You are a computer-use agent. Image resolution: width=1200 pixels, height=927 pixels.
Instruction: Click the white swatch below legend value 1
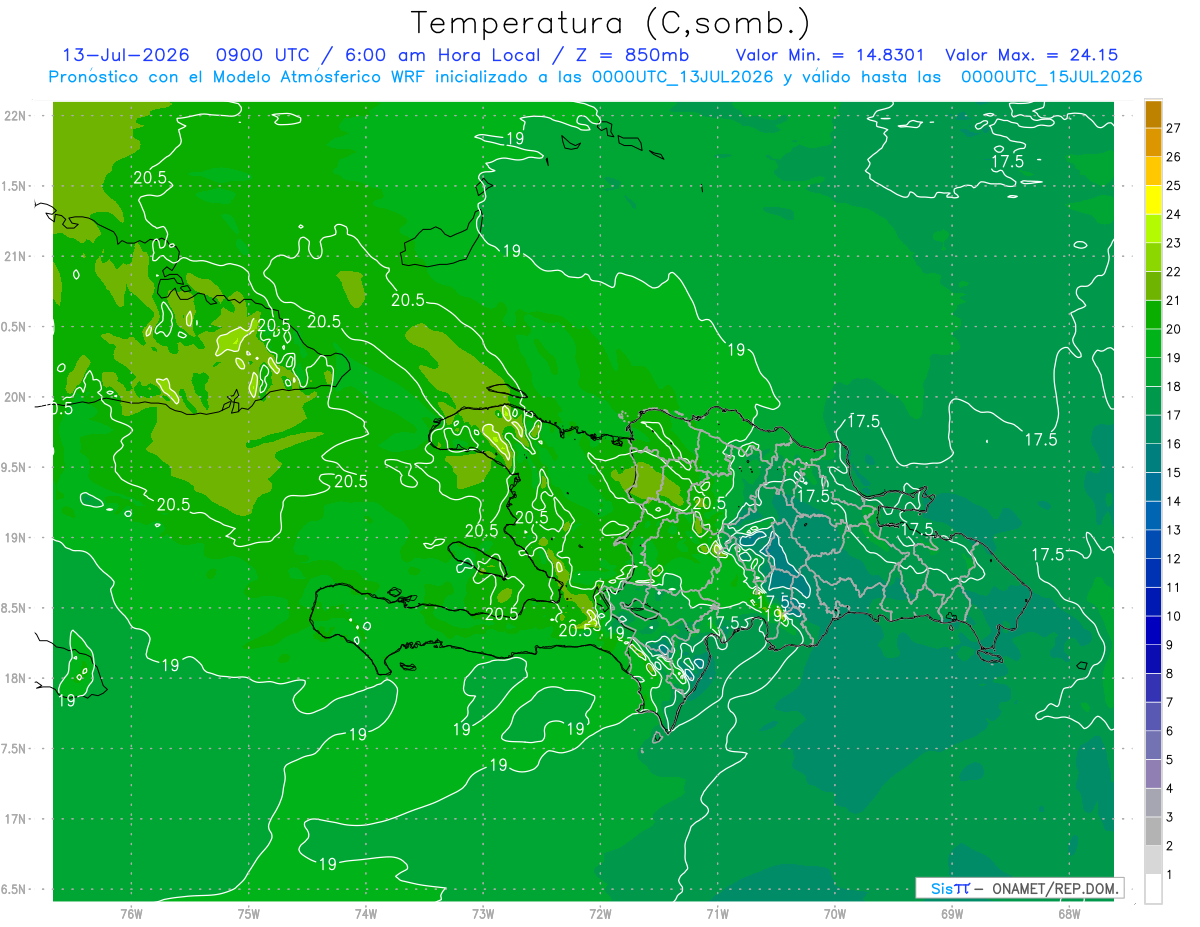point(1153,889)
